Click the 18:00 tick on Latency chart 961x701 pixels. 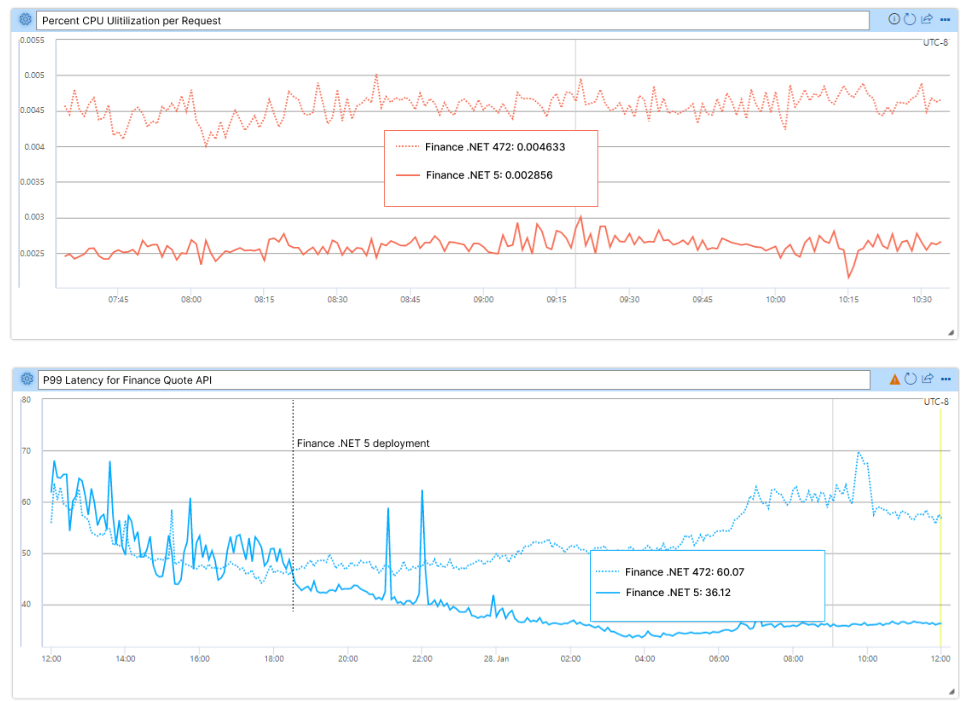(x=274, y=659)
